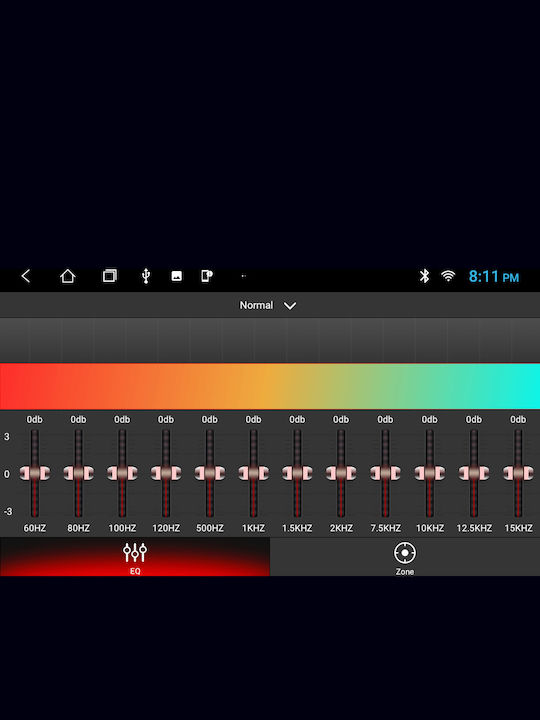
Task: Switch to the EQ tab
Action: [x=135, y=557]
